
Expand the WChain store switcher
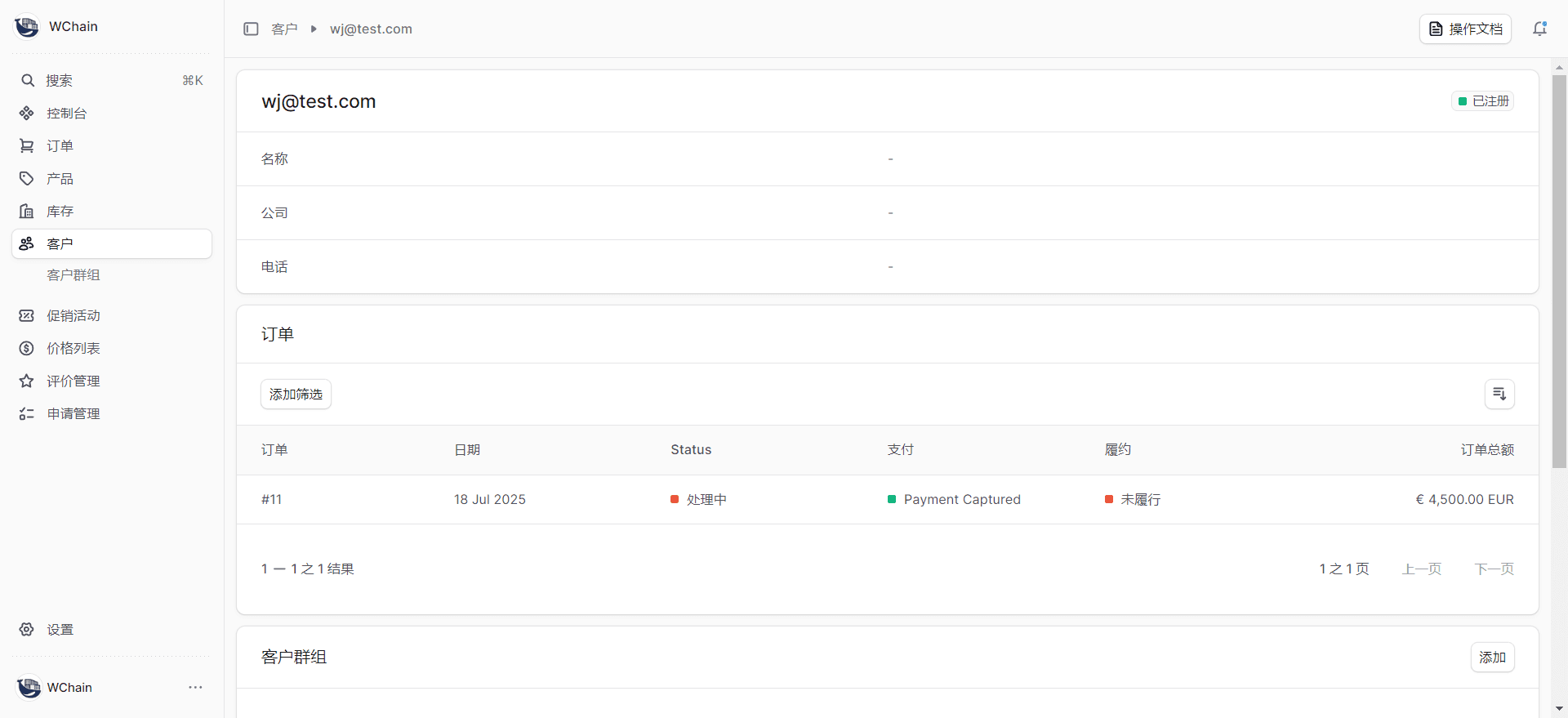coord(57,27)
